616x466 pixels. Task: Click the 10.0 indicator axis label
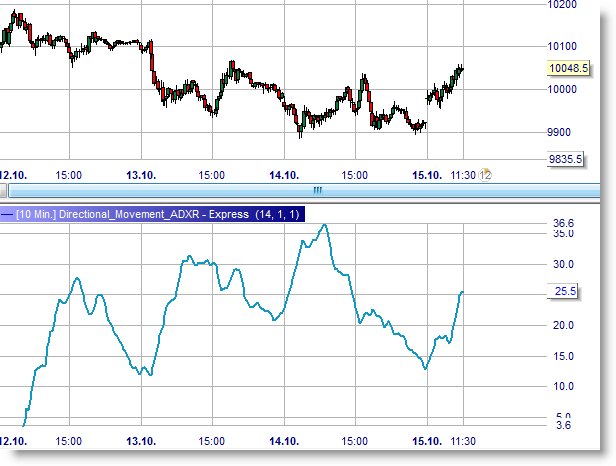tap(563, 387)
